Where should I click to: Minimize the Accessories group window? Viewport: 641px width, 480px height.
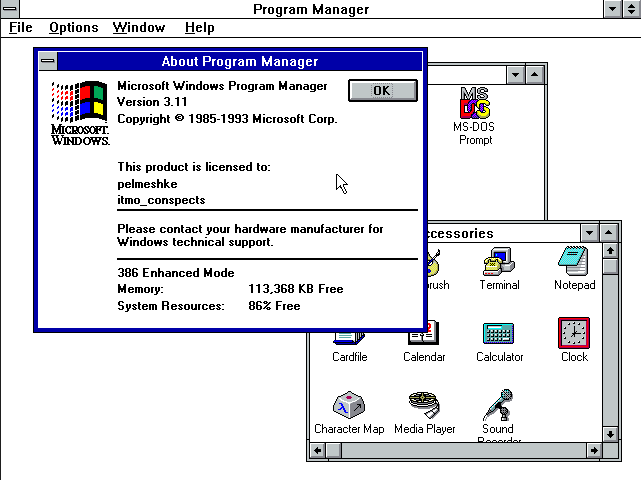589,233
